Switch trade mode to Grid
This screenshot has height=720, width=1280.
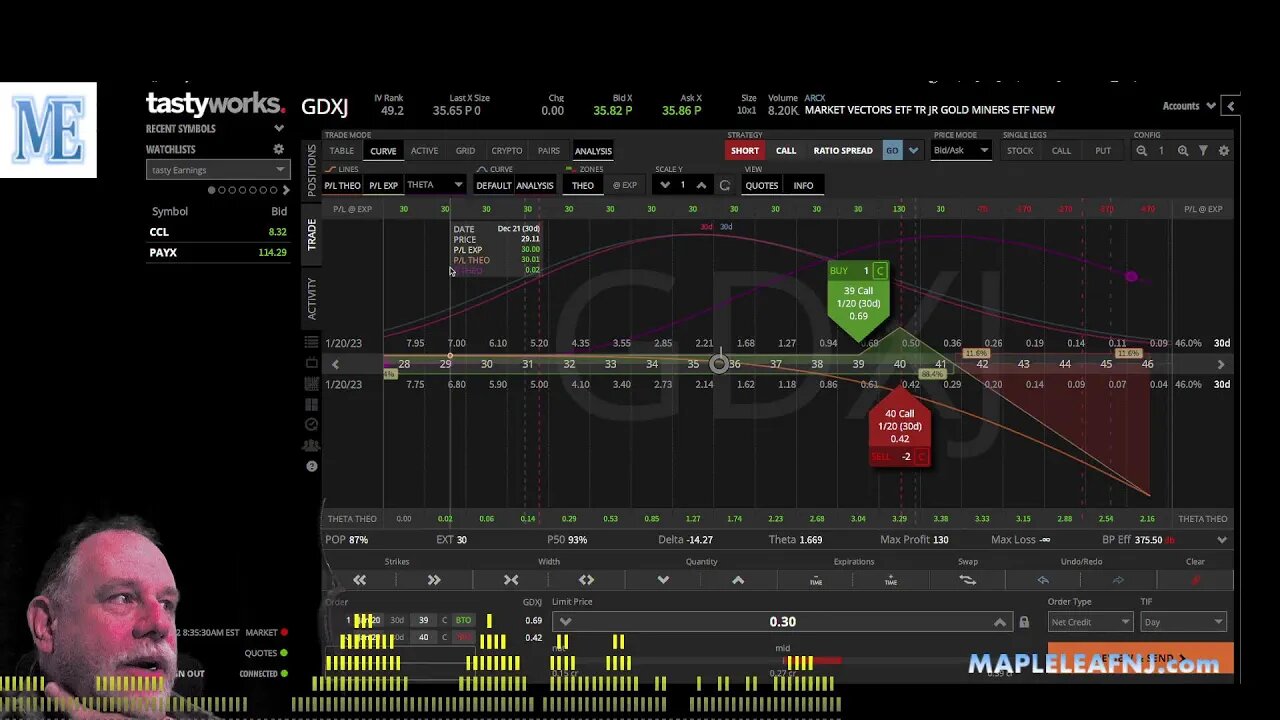click(465, 151)
